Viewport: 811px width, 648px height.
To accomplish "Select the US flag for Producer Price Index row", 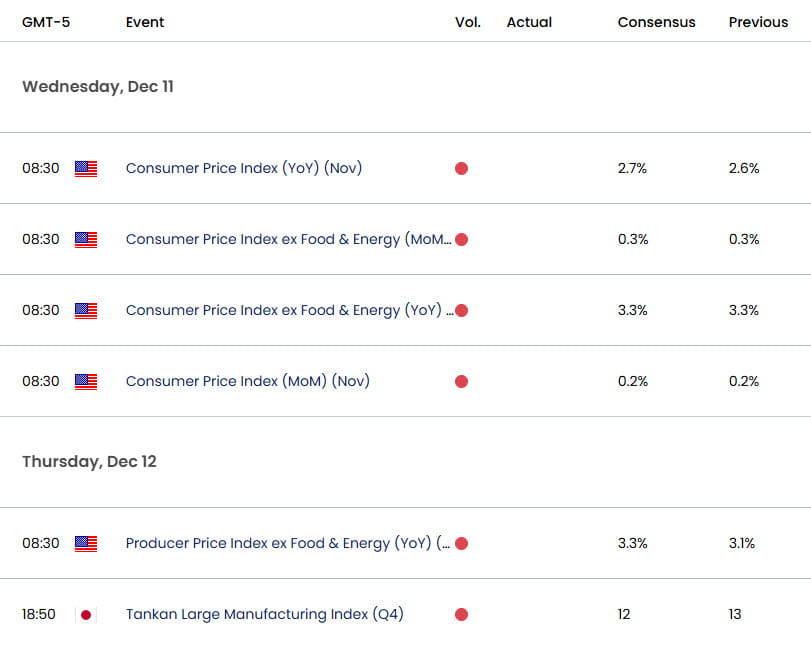I will (86, 543).
